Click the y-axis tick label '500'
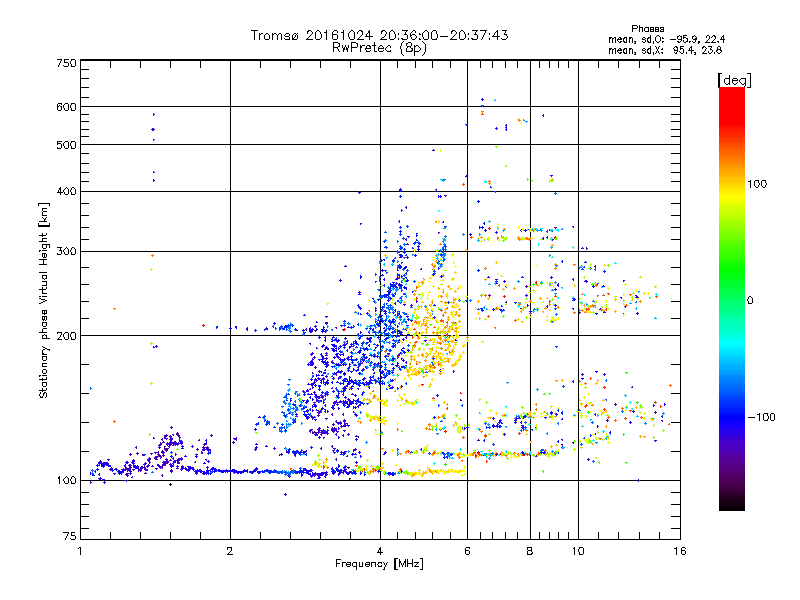800x600 pixels. click(x=67, y=145)
